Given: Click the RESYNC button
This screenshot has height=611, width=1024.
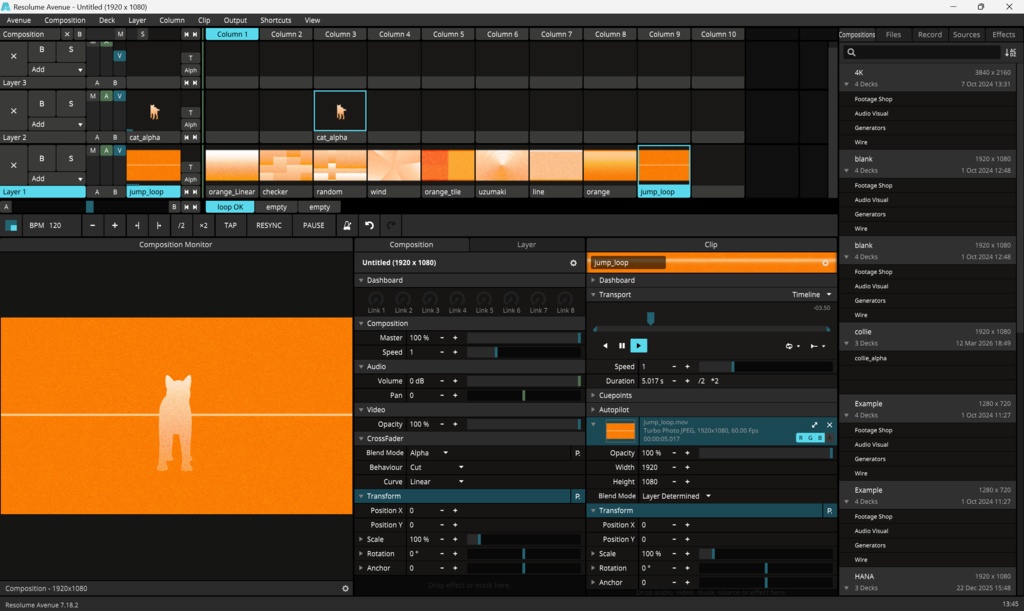Looking at the screenshot, I should [269, 225].
